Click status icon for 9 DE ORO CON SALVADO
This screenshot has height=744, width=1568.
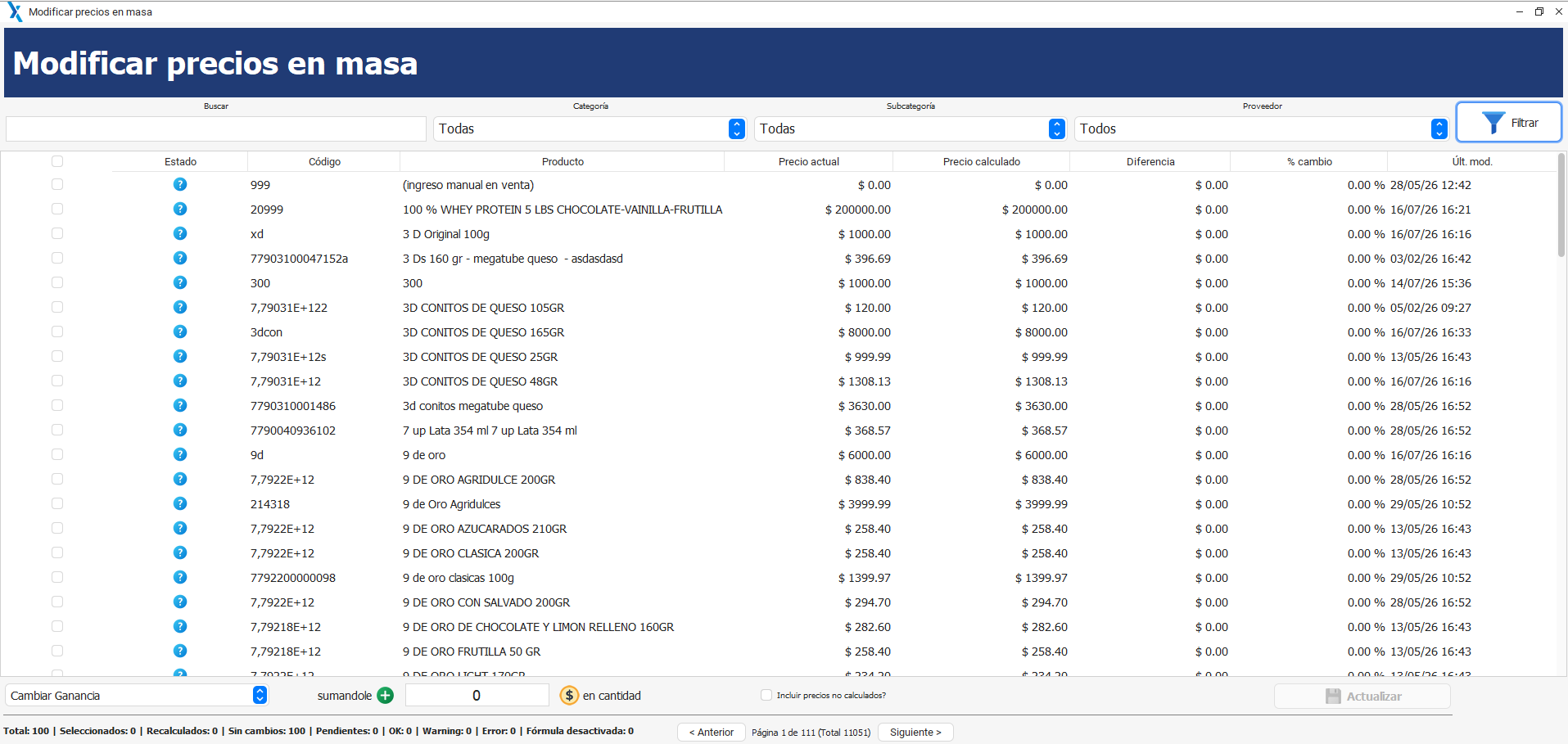180,602
